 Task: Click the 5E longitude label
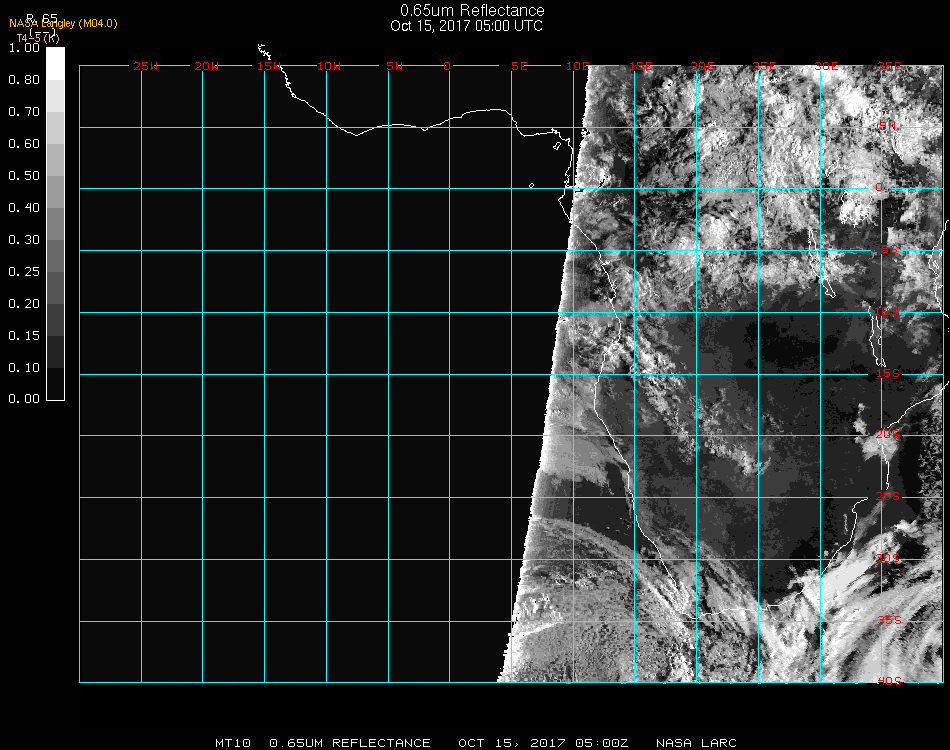coord(519,66)
